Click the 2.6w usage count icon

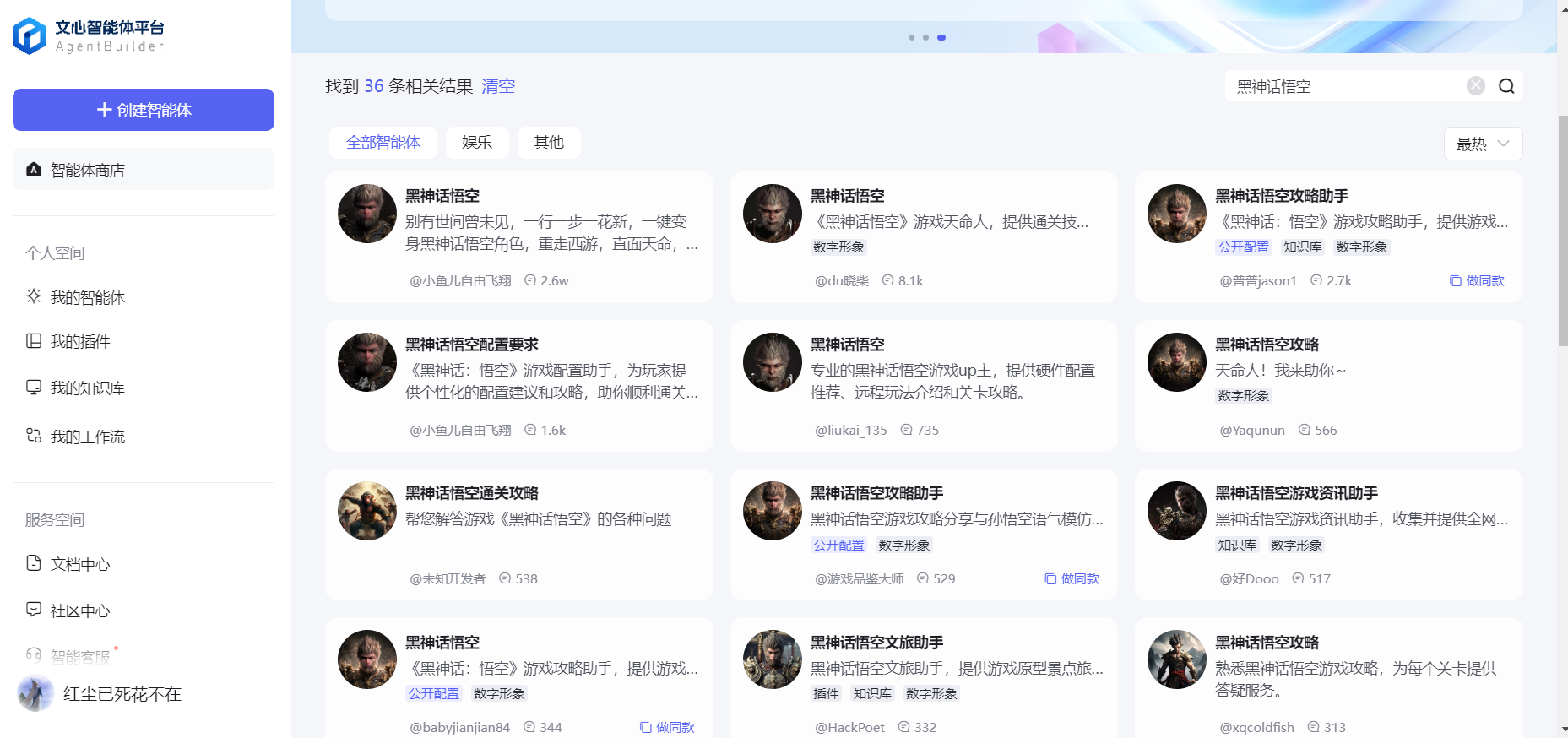pos(530,279)
